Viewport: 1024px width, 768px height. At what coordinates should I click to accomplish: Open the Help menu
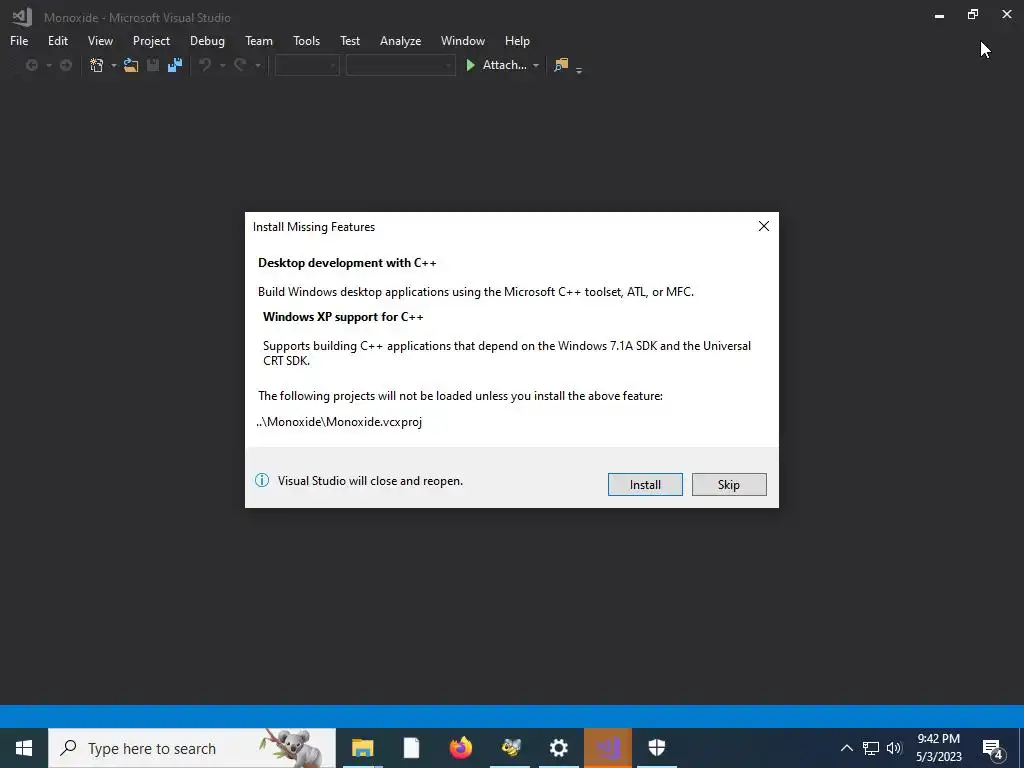517,40
